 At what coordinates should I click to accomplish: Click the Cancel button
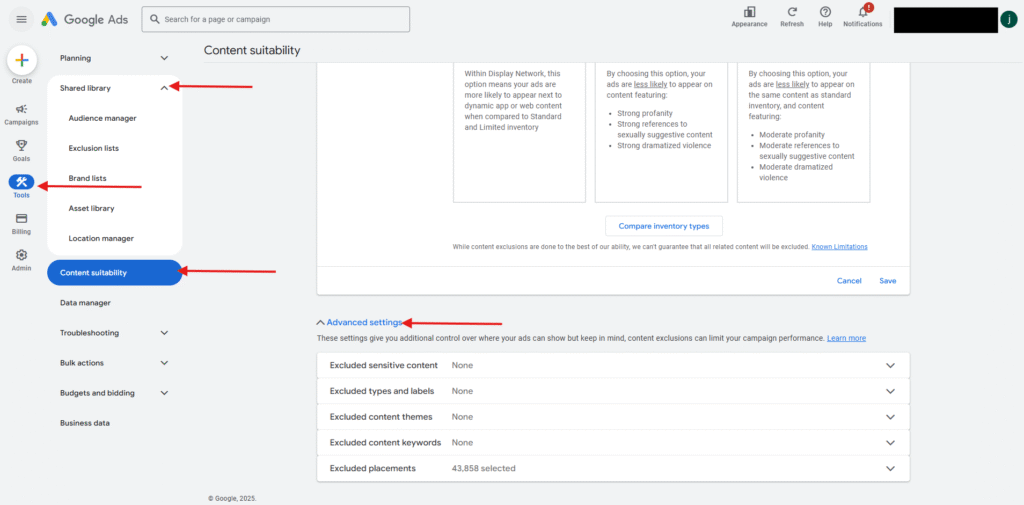tap(849, 281)
